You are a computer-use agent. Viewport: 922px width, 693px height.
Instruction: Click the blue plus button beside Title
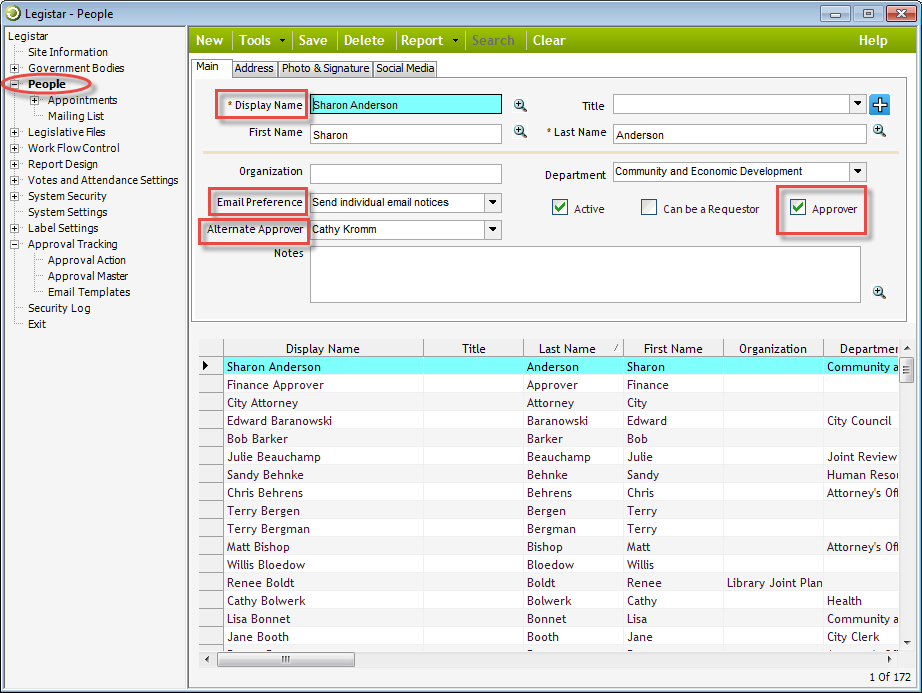pos(880,105)
